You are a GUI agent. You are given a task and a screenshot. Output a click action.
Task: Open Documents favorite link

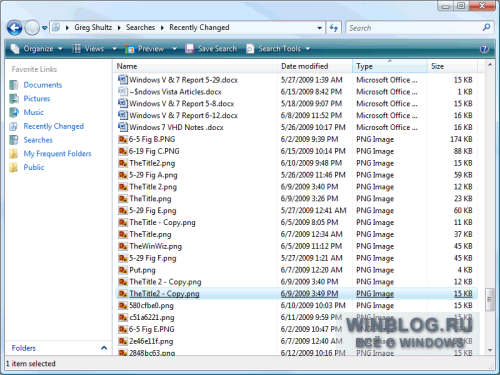point(43,85)
